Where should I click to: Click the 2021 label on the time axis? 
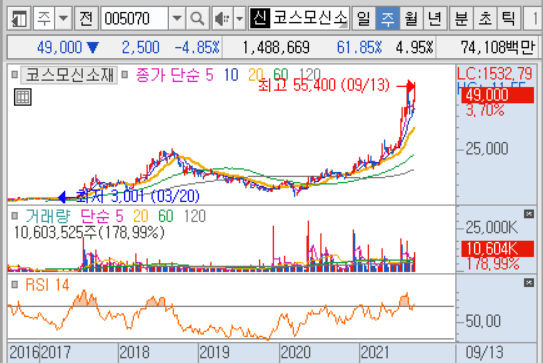[x=375, y=353]
